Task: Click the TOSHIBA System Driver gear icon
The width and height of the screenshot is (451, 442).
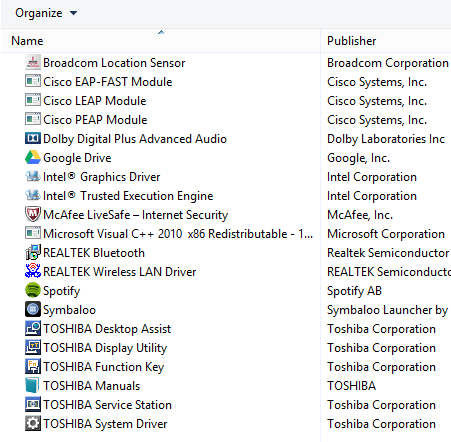Action: coord(33,423)
